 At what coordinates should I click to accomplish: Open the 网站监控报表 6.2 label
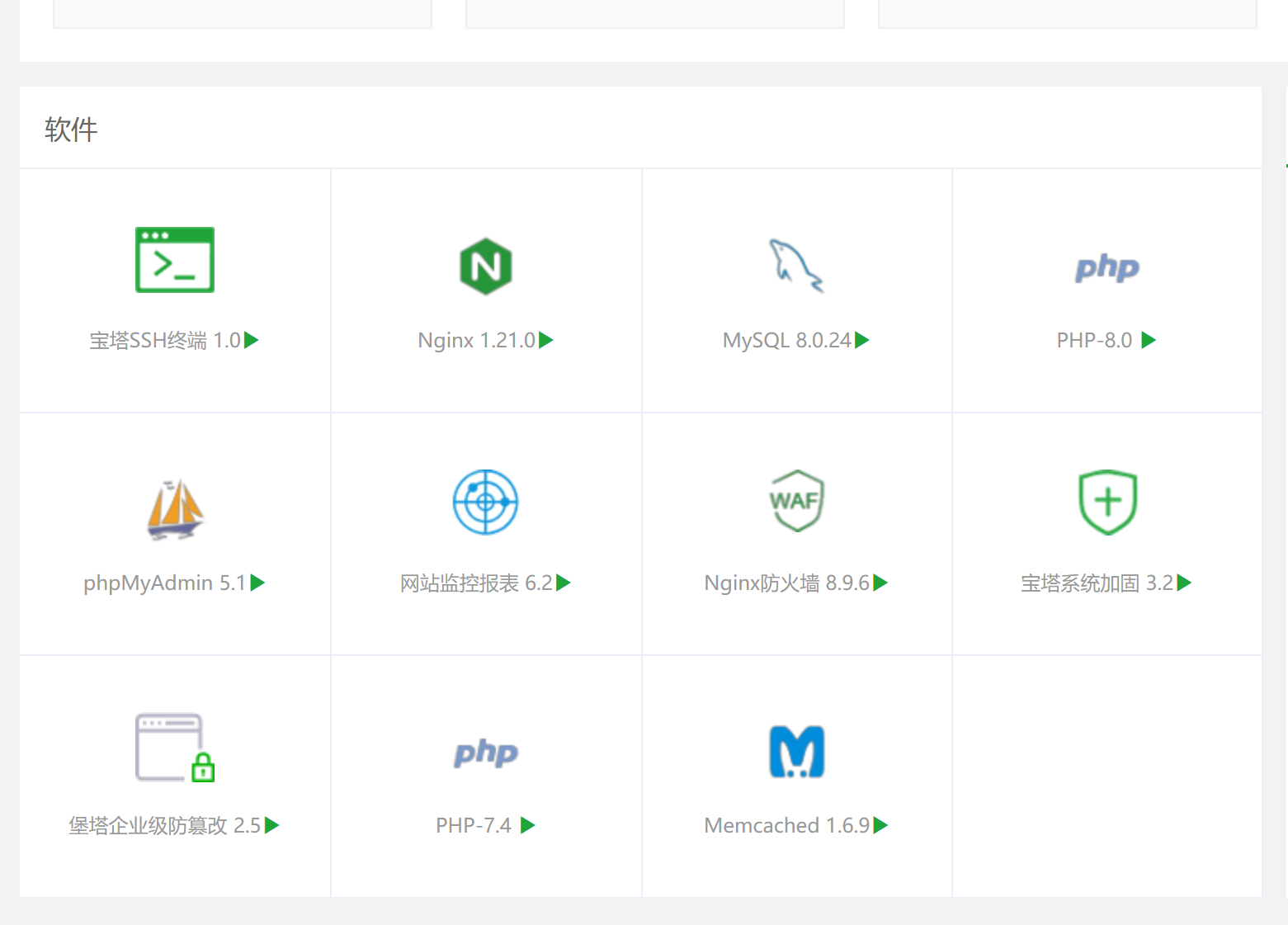click(476, 583)
